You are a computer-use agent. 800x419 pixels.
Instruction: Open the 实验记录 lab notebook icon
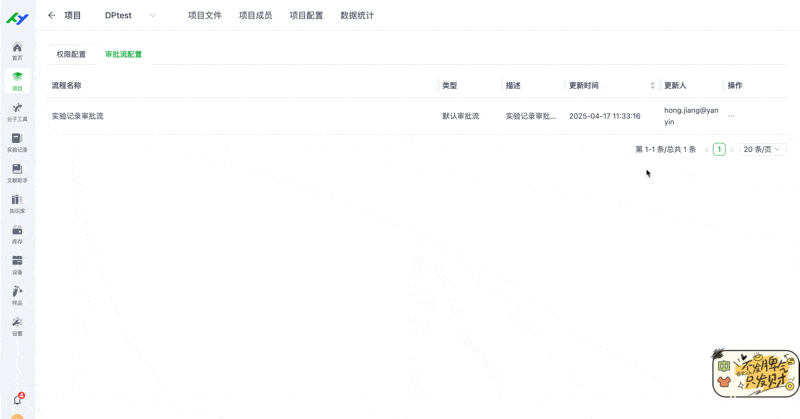(x=17, y=142)
